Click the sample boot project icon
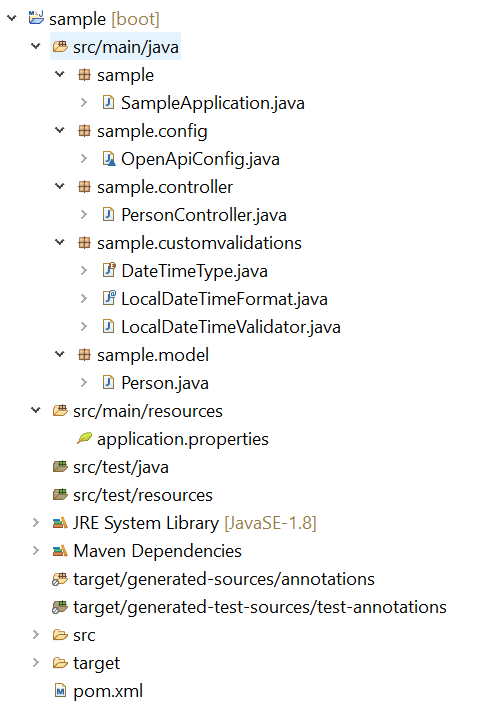This screenshot has height=715, width=493. (x=36, y=18)
